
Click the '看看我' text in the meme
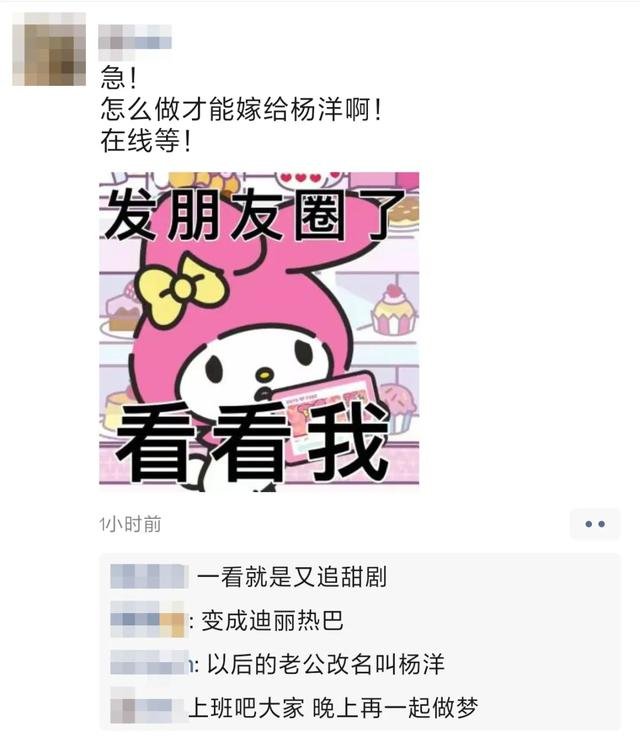pyautogui.click(x=252, y=441)
